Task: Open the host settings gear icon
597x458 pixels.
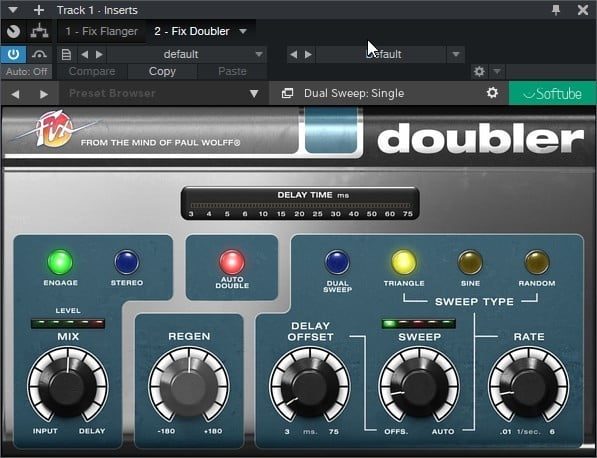Action: [479, 71]
